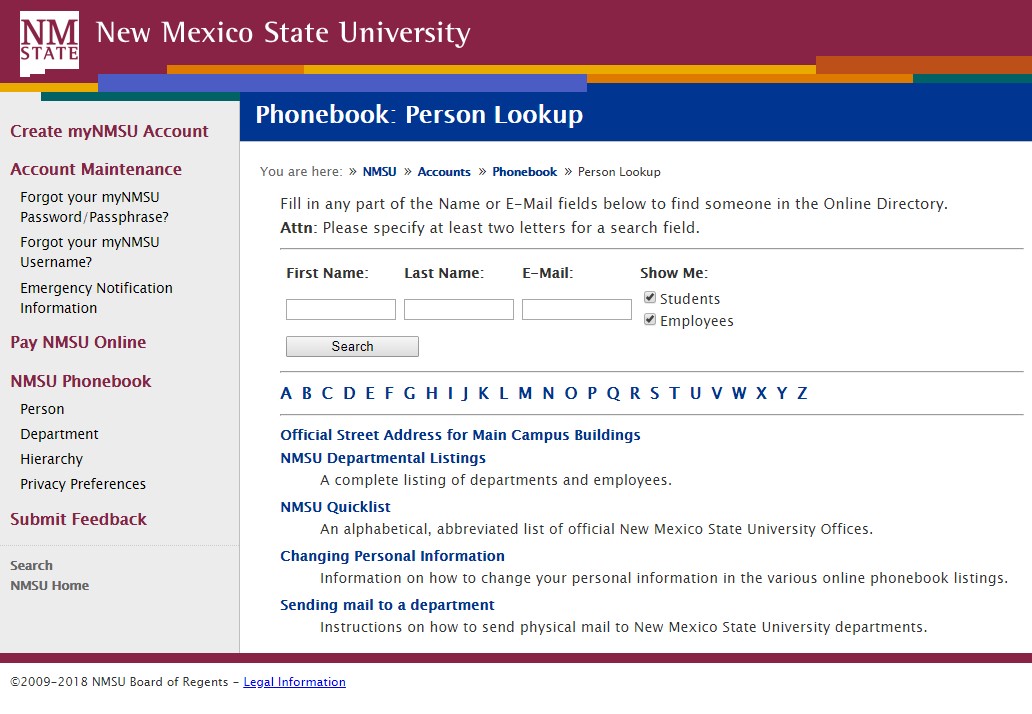
Task: Click into the Last Name field
Action: tap(459, 309)
